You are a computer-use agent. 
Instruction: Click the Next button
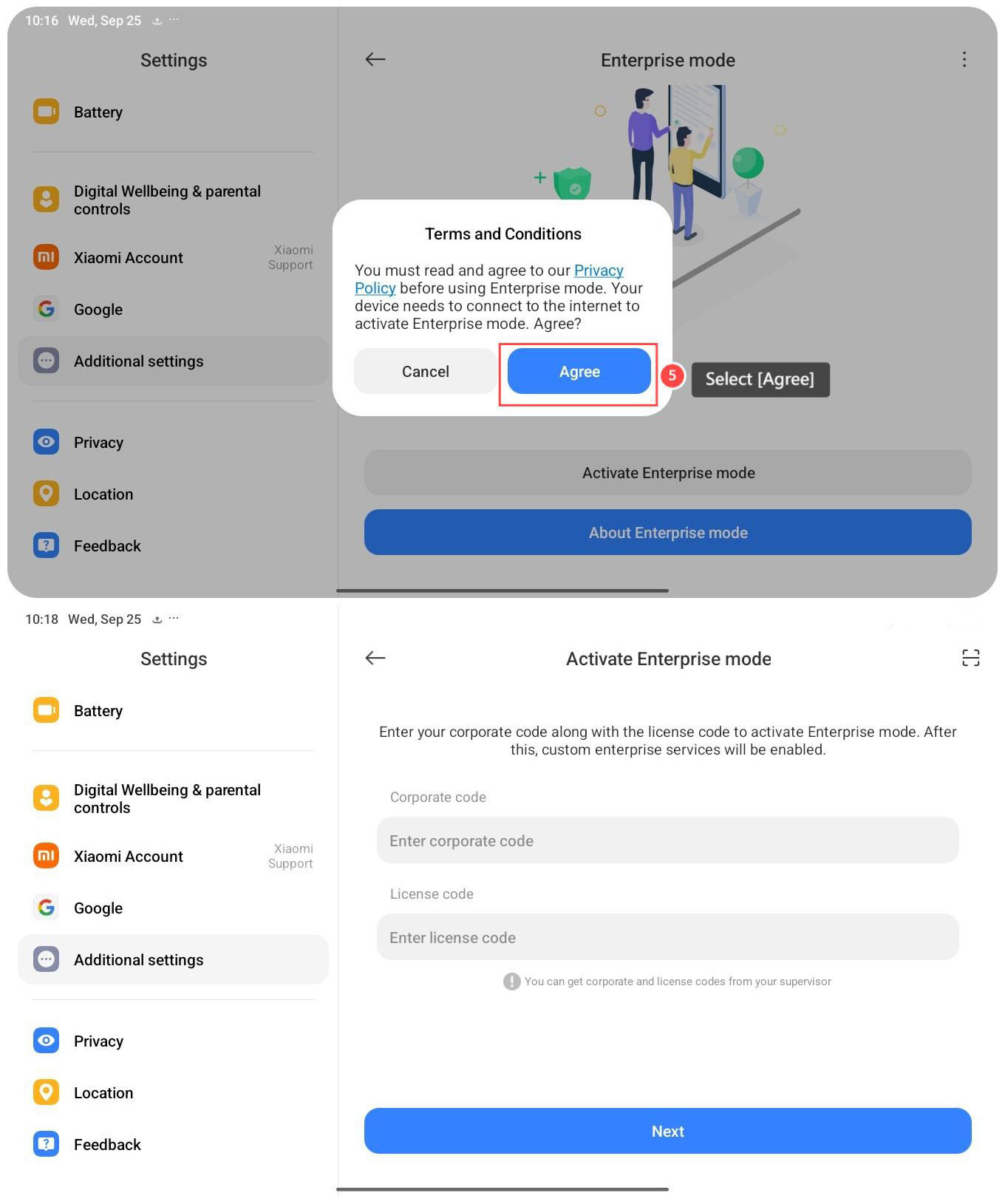click(x=667, y=1131)
